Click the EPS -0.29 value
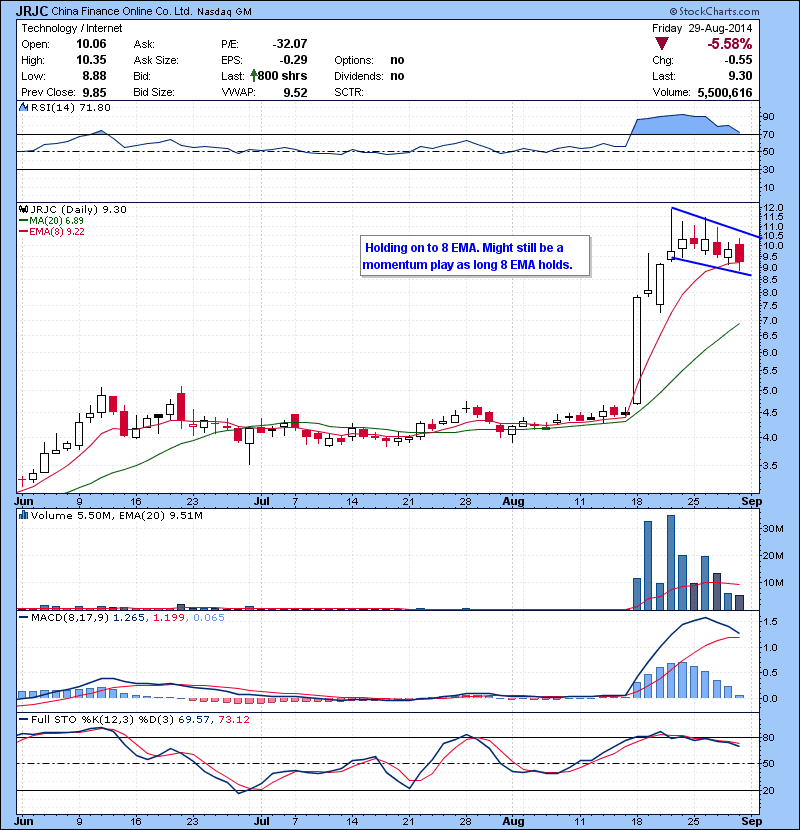 point(293,60)
